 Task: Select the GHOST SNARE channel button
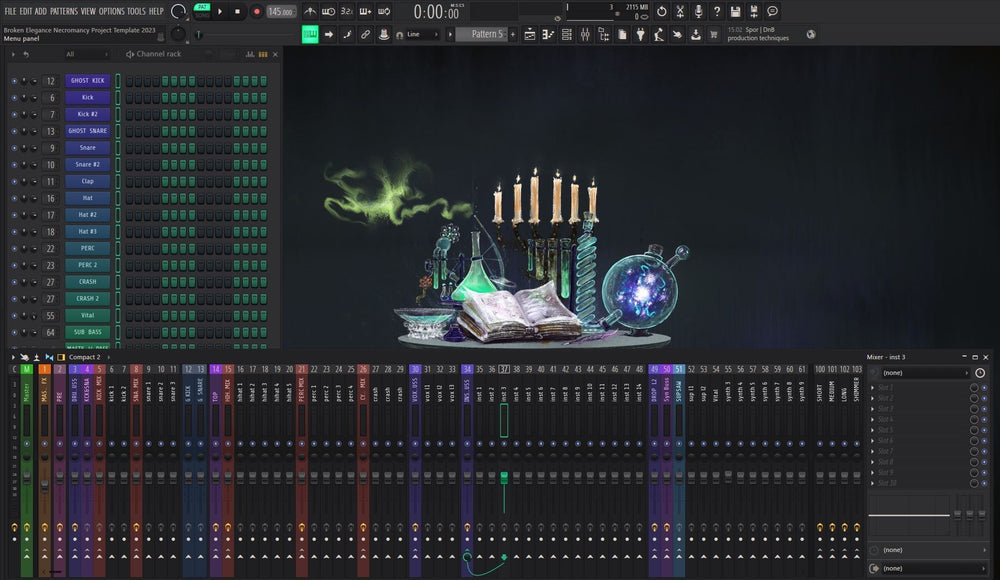click(x=87, y=131)
